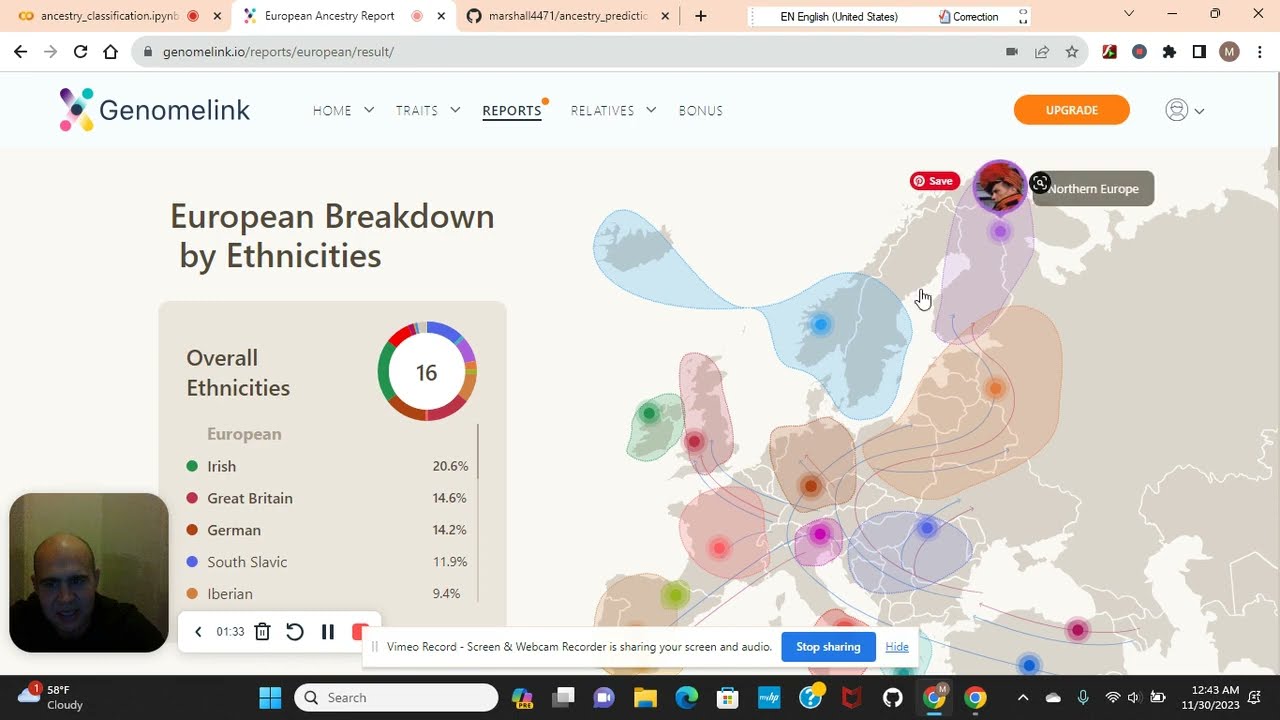Reload the current page

[81, 51]
